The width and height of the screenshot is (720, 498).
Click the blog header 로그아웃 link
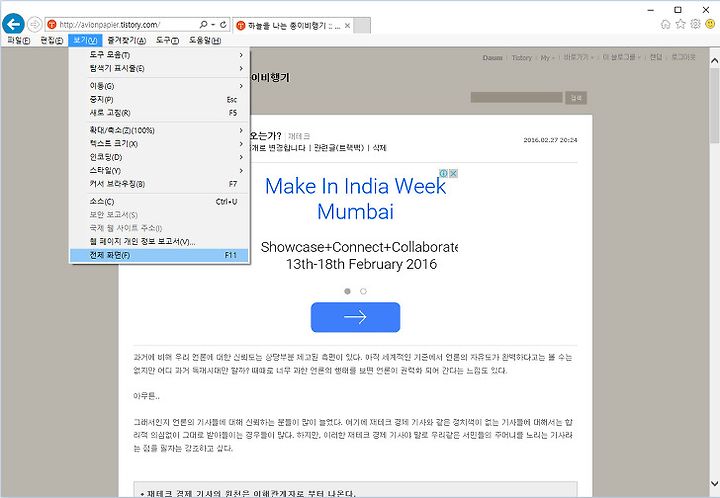[x=683, y=57]
